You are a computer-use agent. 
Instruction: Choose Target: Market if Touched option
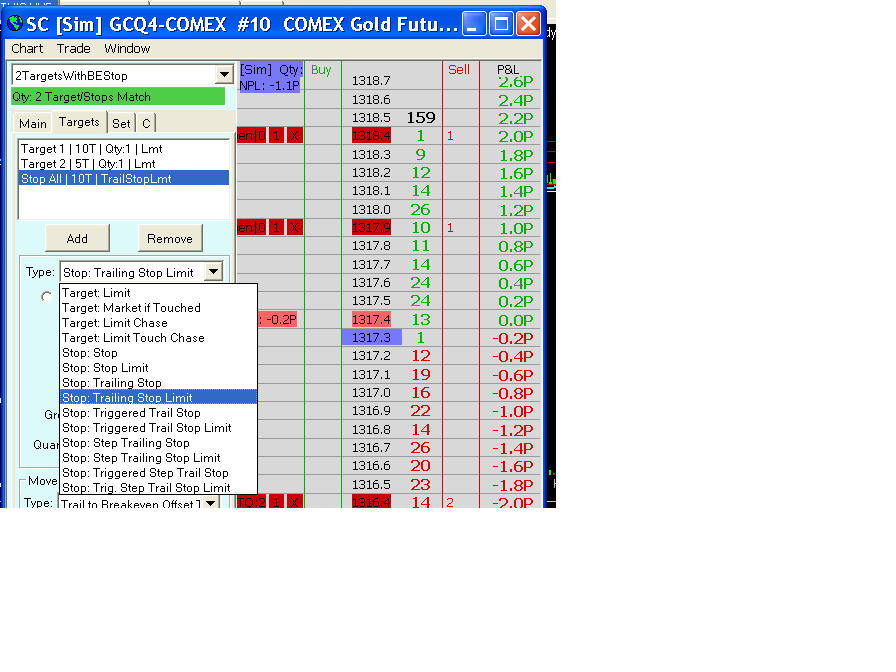pyautogui.click(x=158, y=307)
